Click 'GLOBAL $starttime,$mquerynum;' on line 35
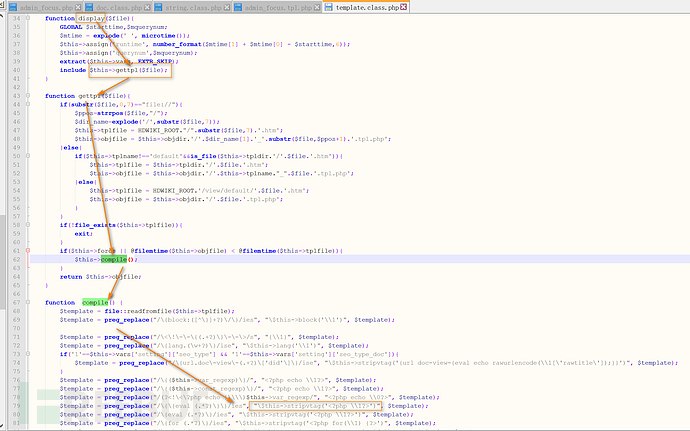Viewport: 690px width, 431px height. click(x=114, y=27)
